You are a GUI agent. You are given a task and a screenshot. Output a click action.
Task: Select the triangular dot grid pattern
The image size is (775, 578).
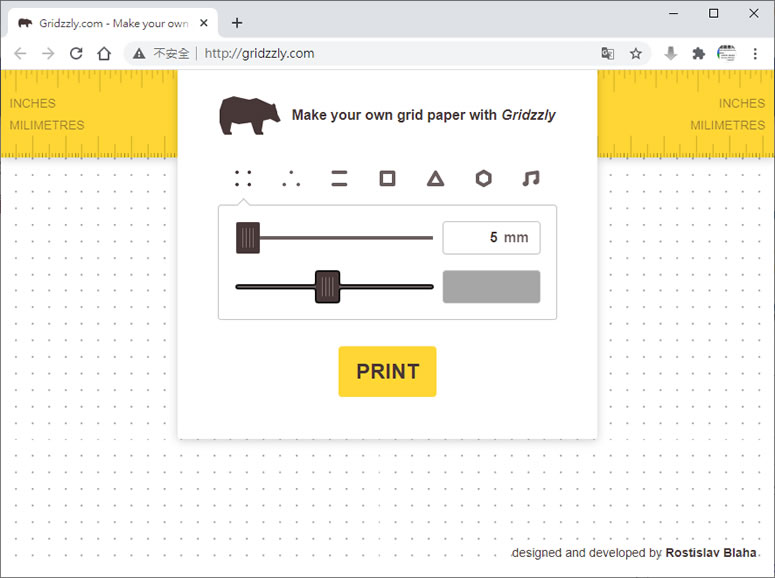[291, 179]
